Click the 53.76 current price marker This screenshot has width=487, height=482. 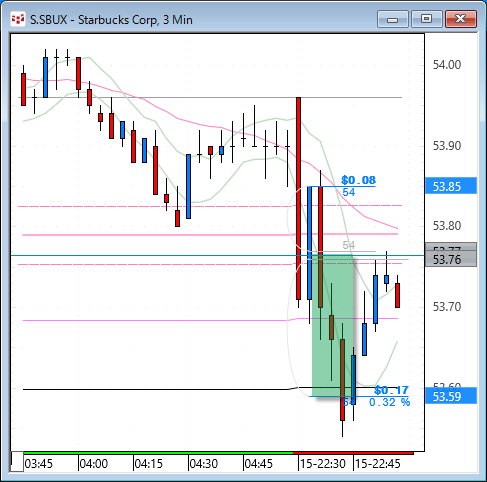[x=451, y=259]
